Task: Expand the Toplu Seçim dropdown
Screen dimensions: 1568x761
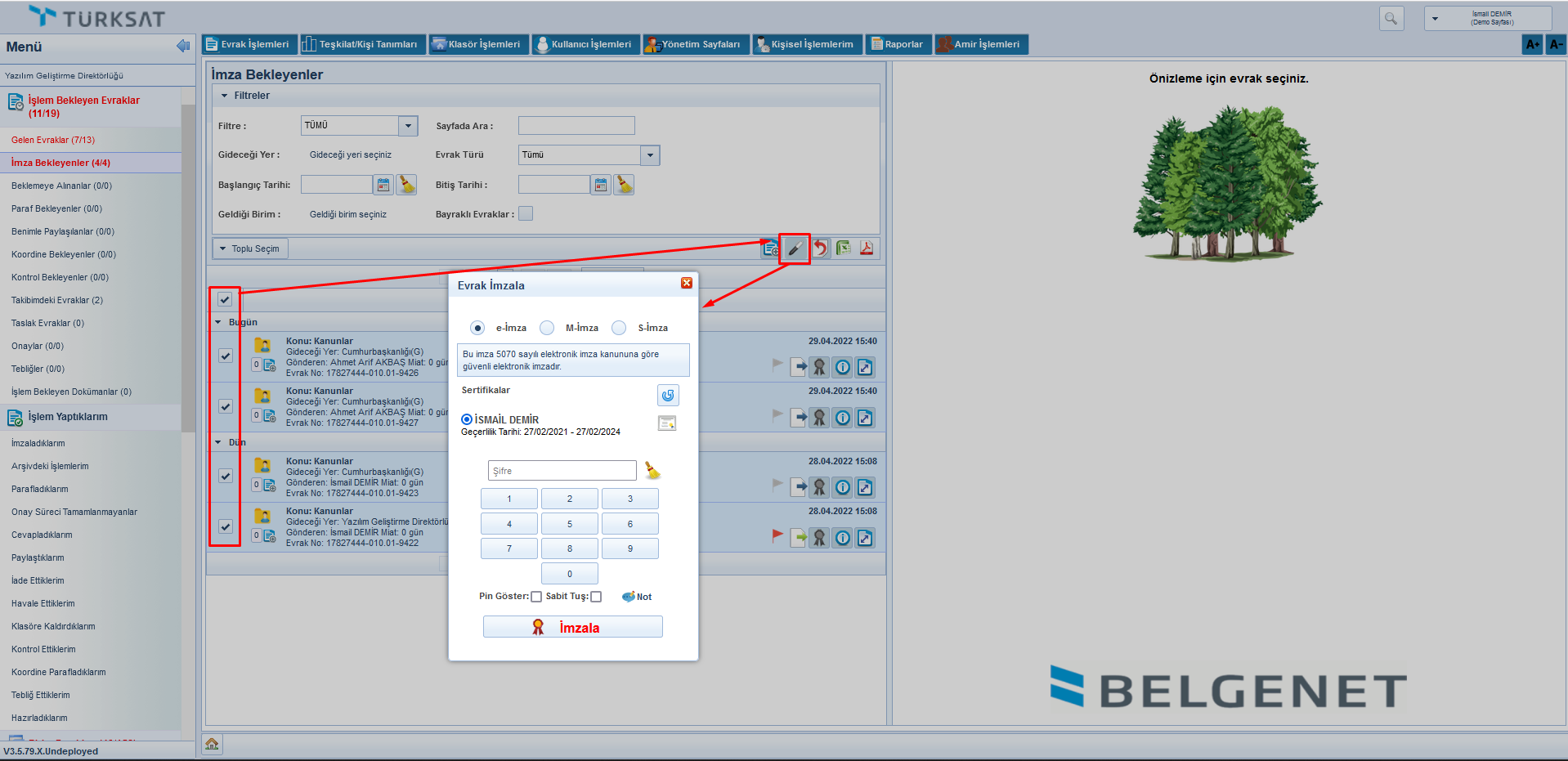Action: [250, 248]
